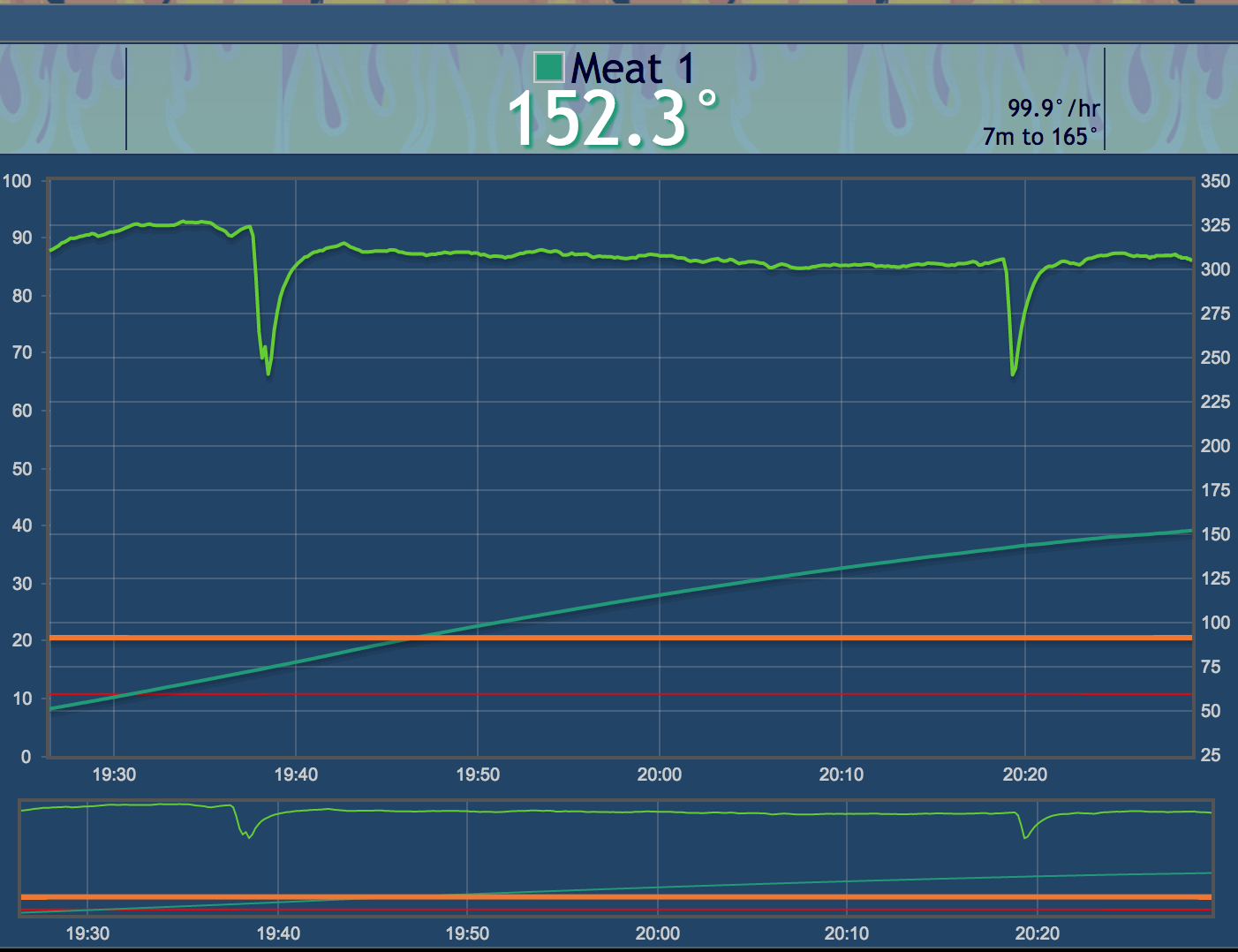Viewport: 1238px width, 952px height.
Task: Click the 100 left axis label
Action: pyautogui.click(x=17, y=181)
